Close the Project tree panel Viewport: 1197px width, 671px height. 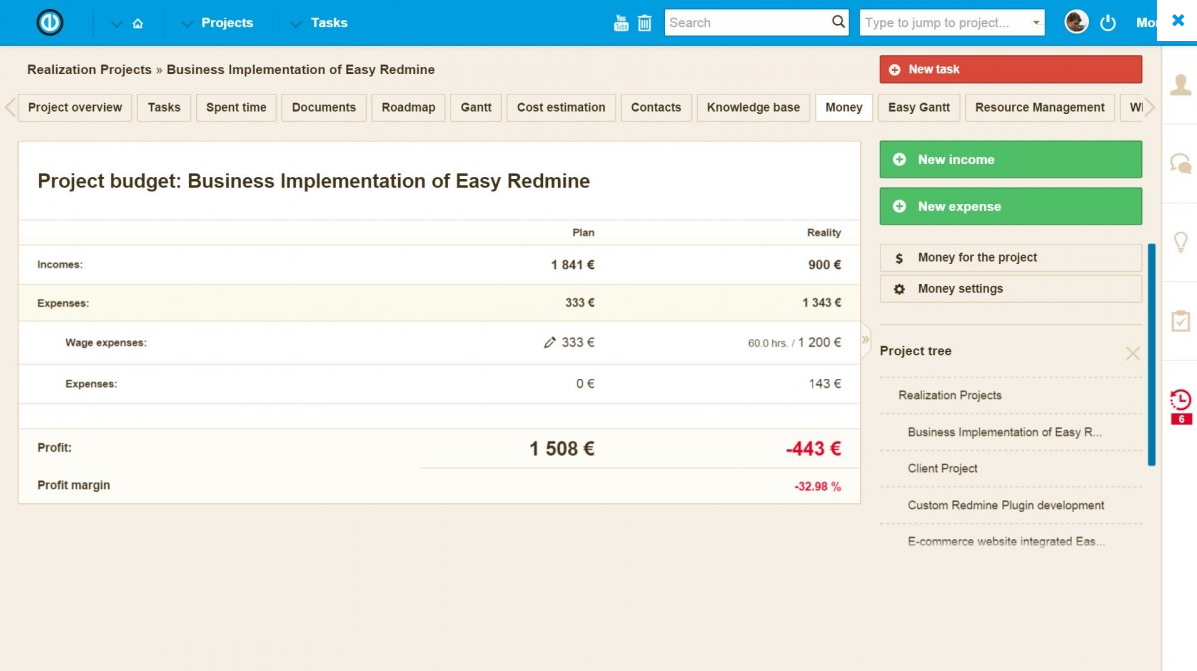[x=1132, y=353]
